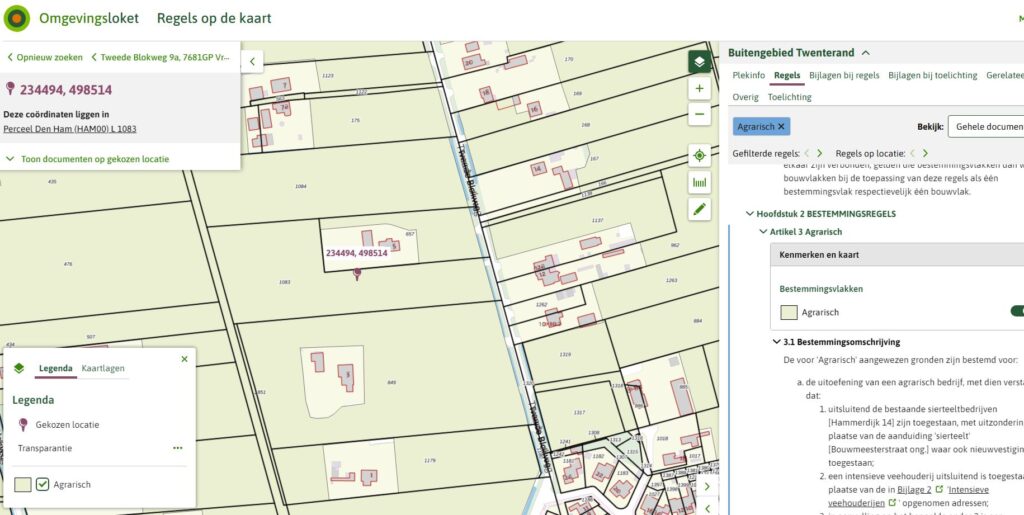This screenshot has width=1024, height=515.
Task: Click the Kenmerken en kaart header
Action: coord(897,255)
